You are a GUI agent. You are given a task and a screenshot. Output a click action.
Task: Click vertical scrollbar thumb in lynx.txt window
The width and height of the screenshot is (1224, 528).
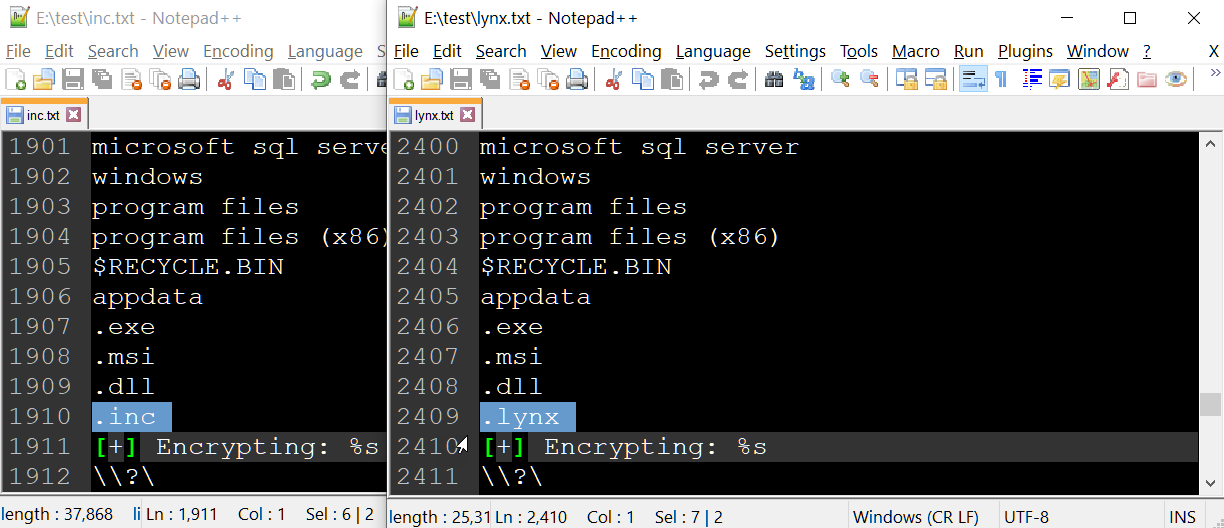1210,404
